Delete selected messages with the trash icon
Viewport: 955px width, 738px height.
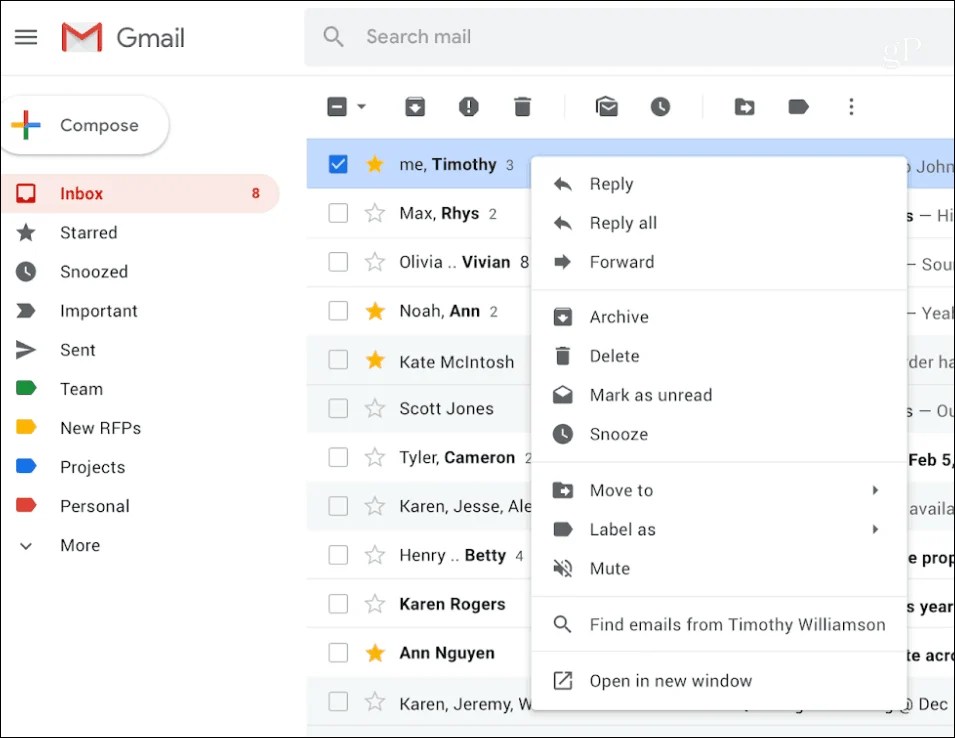point(522,106)
